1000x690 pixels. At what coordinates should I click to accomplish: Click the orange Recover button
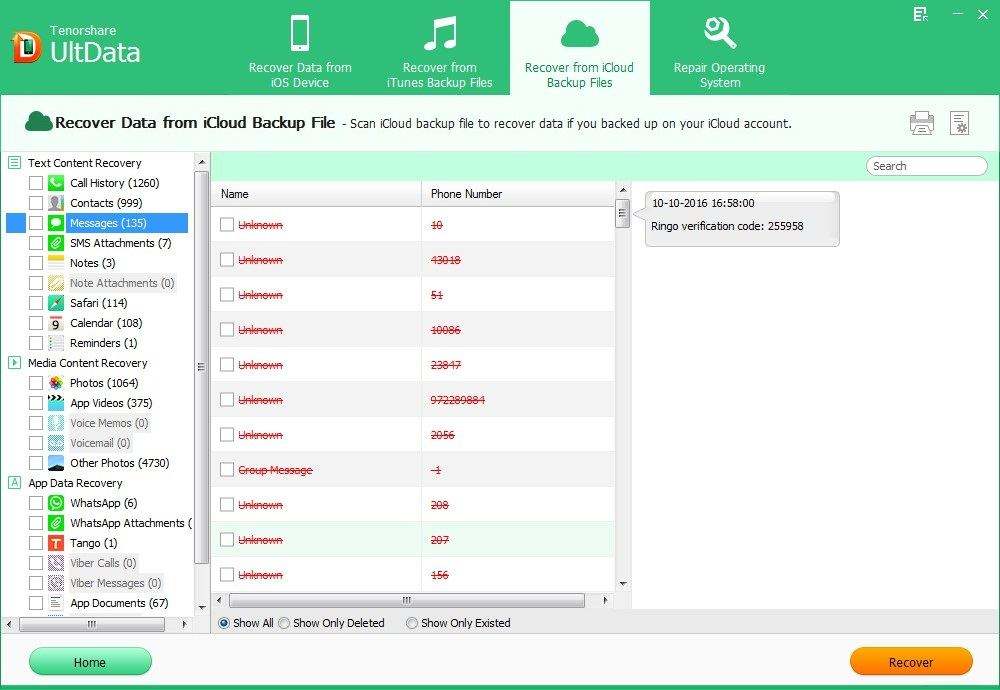(x=911, y=662)
